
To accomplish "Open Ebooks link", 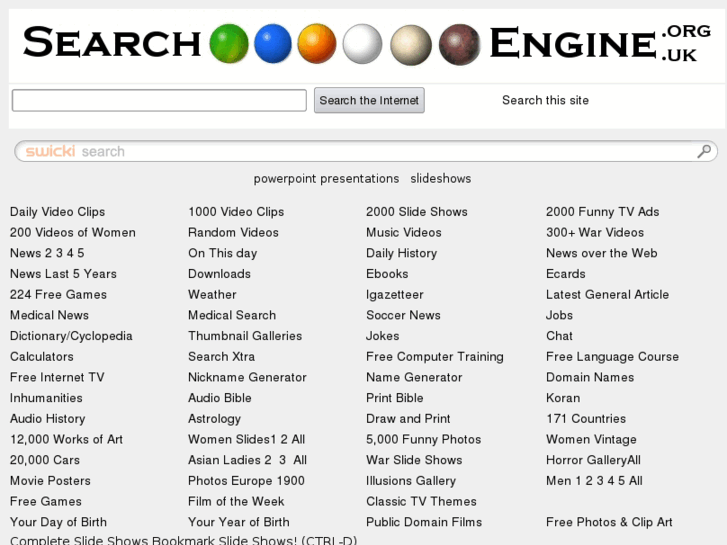I will (x=387, y=274).
